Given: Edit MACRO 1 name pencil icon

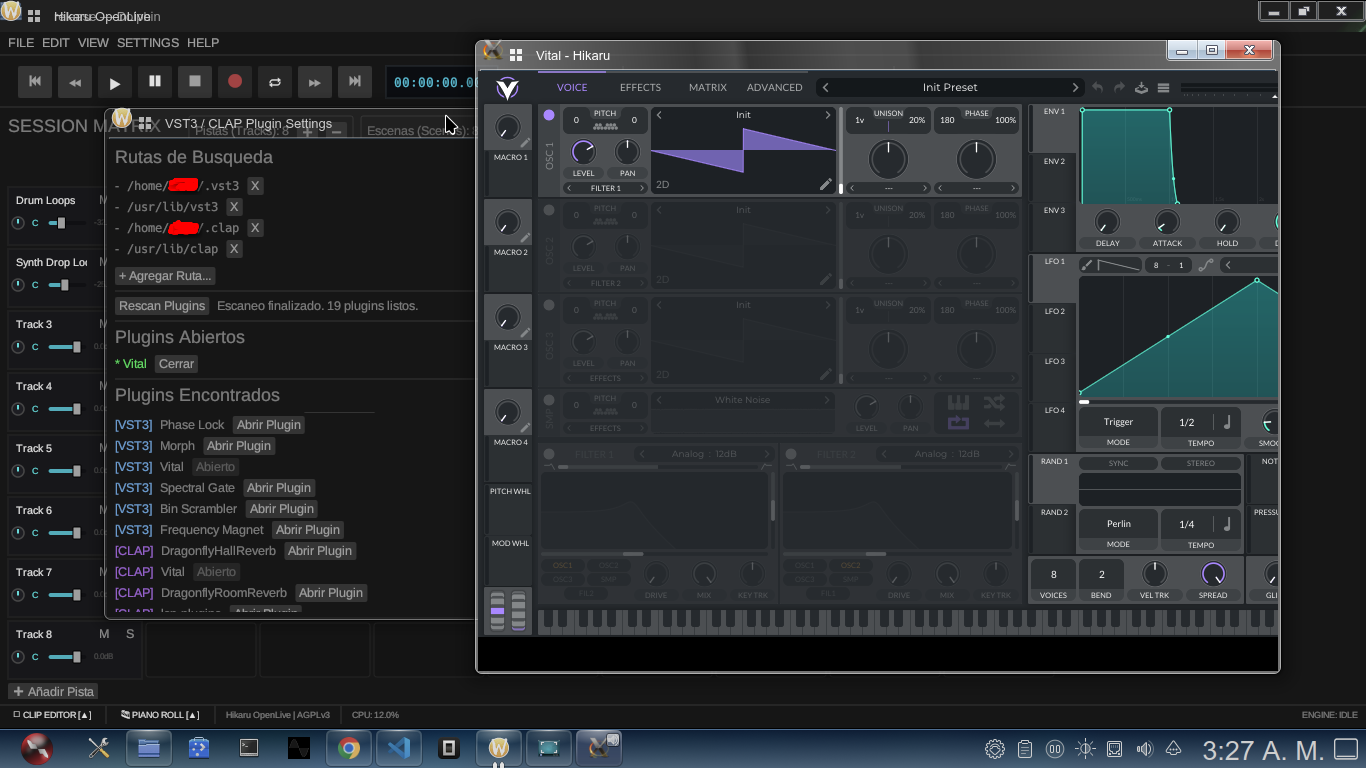Looking at the screenshot, I should pyautogui.click(x=525, y=144).
